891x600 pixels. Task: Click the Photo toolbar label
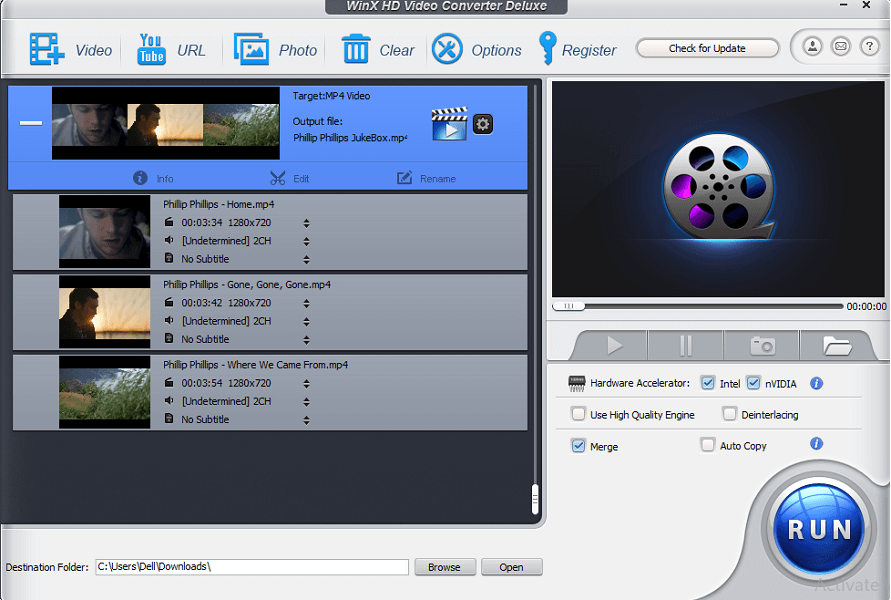pos(297,51)
